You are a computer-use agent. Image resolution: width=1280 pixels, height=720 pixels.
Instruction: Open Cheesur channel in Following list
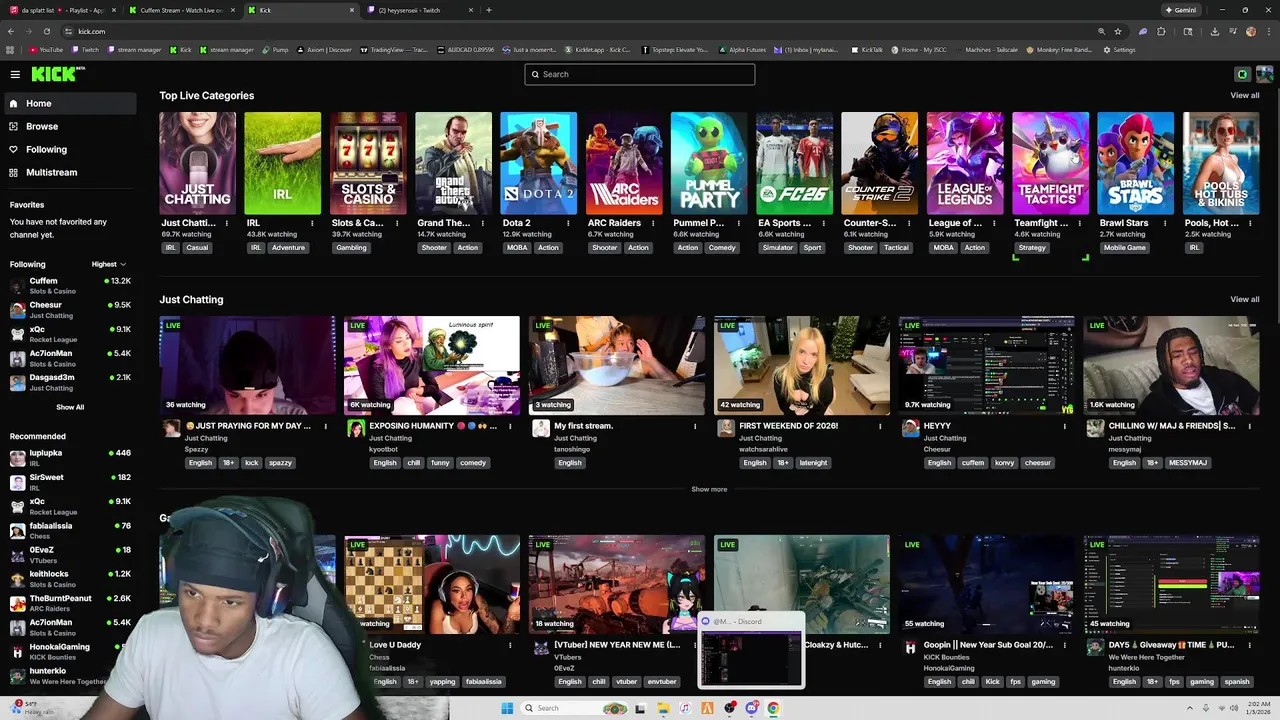(x=70, y=309)
